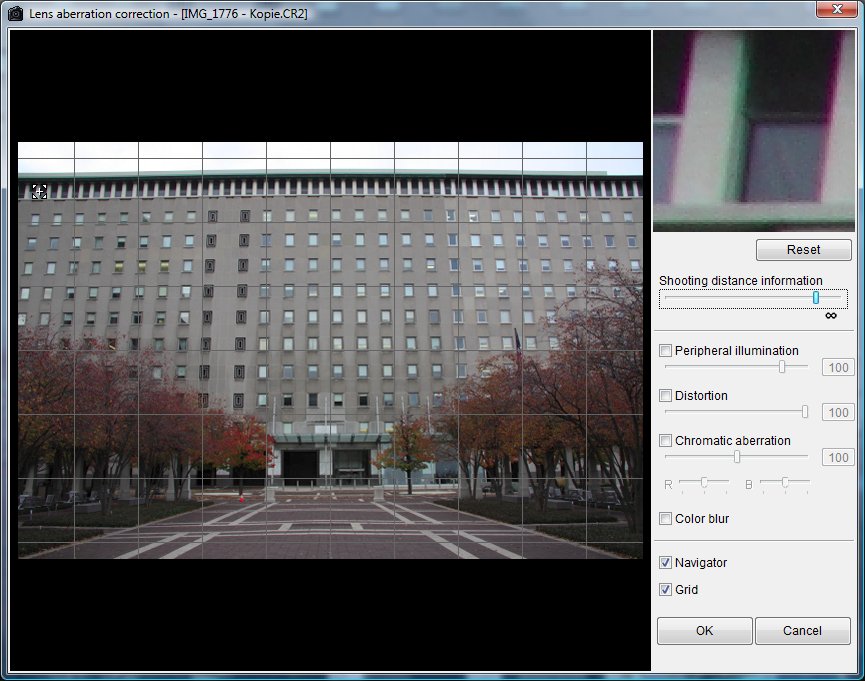
Task: Tick the Color blur checkbox
Action: point(666,519)
